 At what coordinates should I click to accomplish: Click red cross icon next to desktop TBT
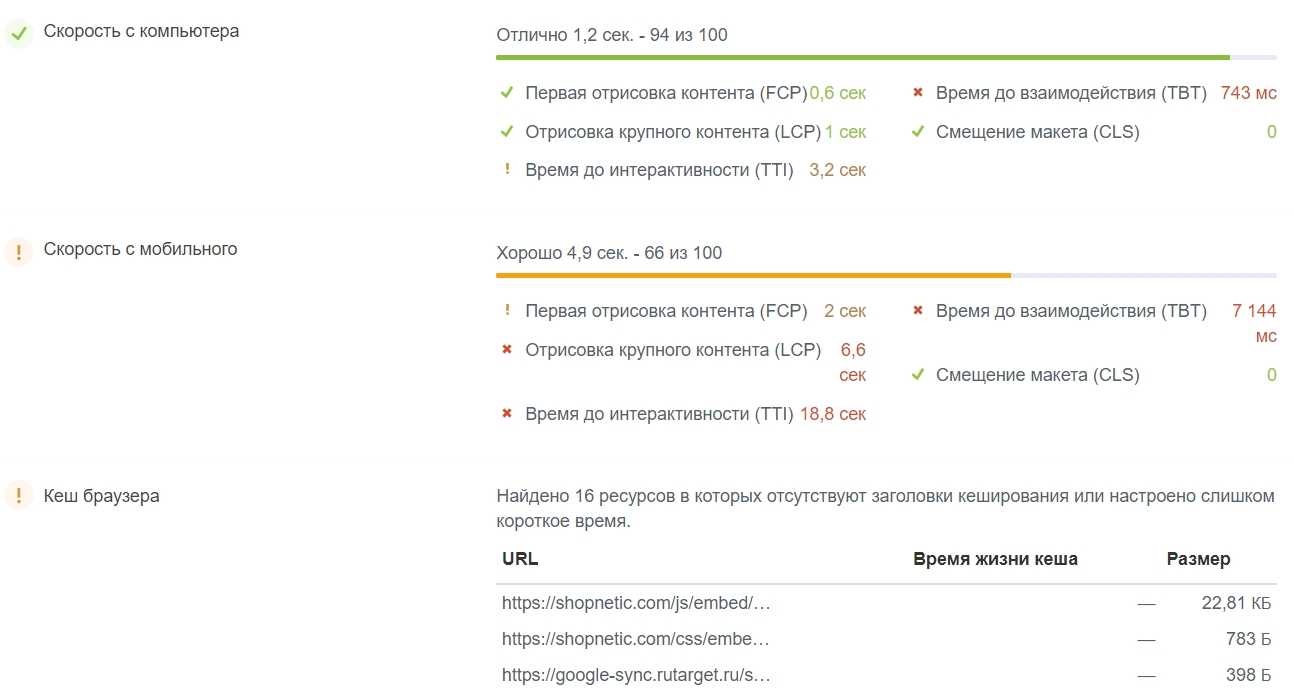pyautogui.click(x=917, y=93)
